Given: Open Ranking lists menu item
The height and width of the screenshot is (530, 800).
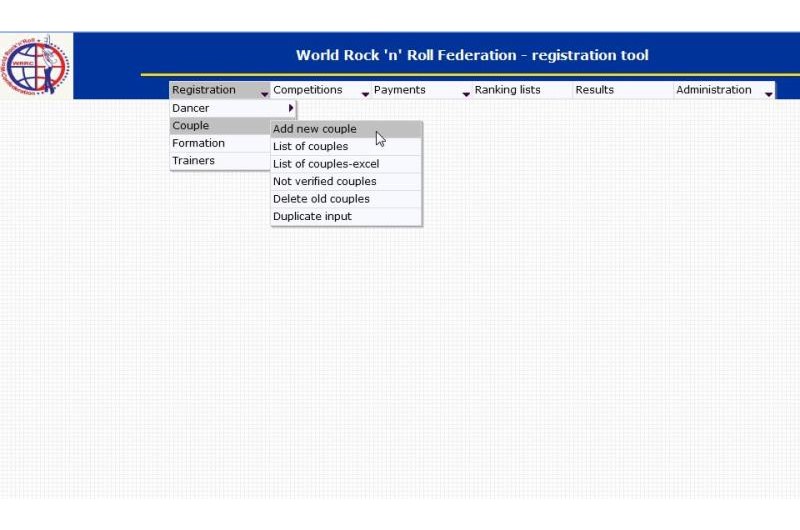Looking at the screenshot, I should click(508, 90).
